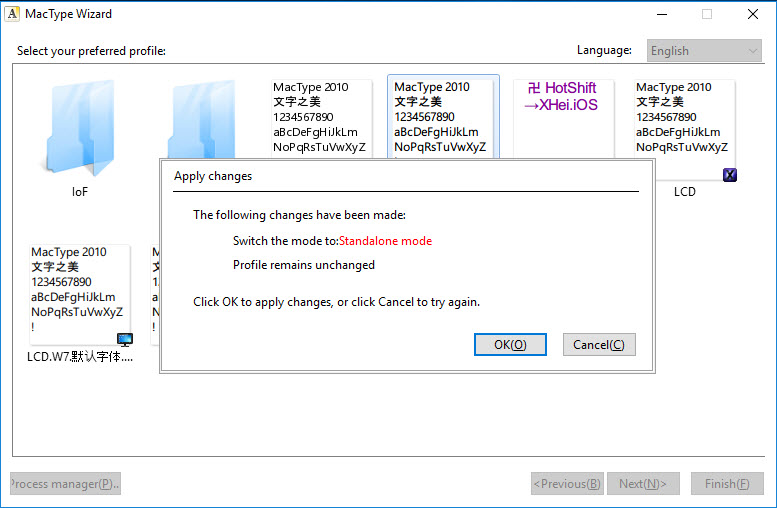
Task: Open the Process manager
Action: click(65, 483)
